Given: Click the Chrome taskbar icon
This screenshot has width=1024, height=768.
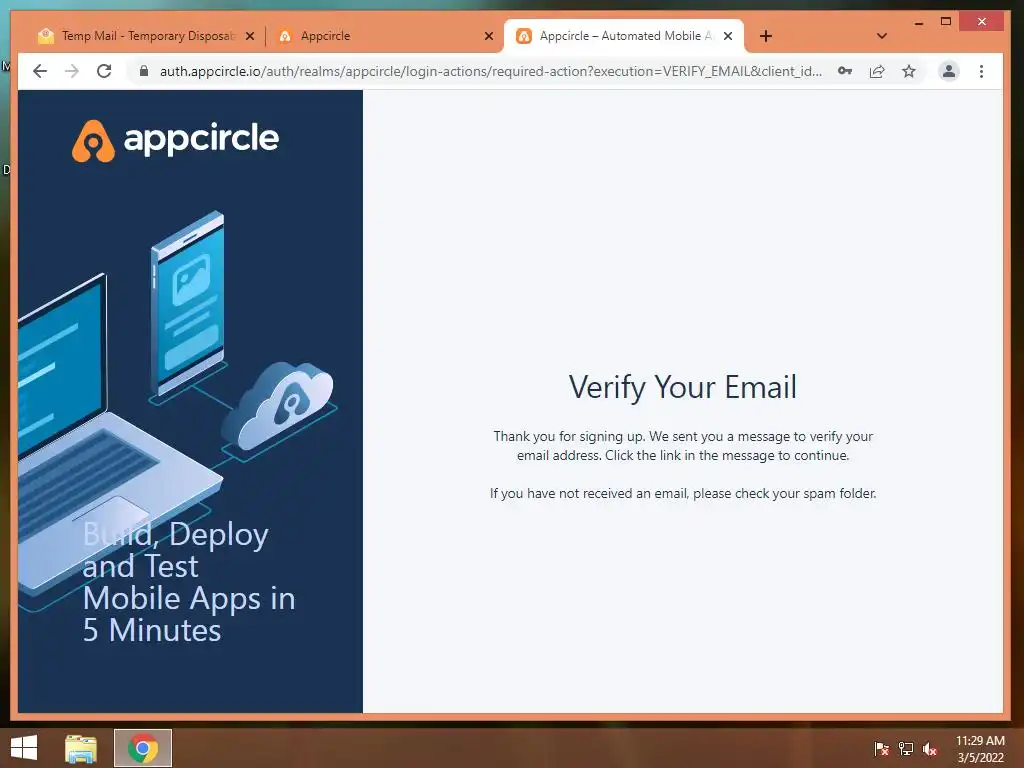Looking at the screenshot, I should [143, 748].
